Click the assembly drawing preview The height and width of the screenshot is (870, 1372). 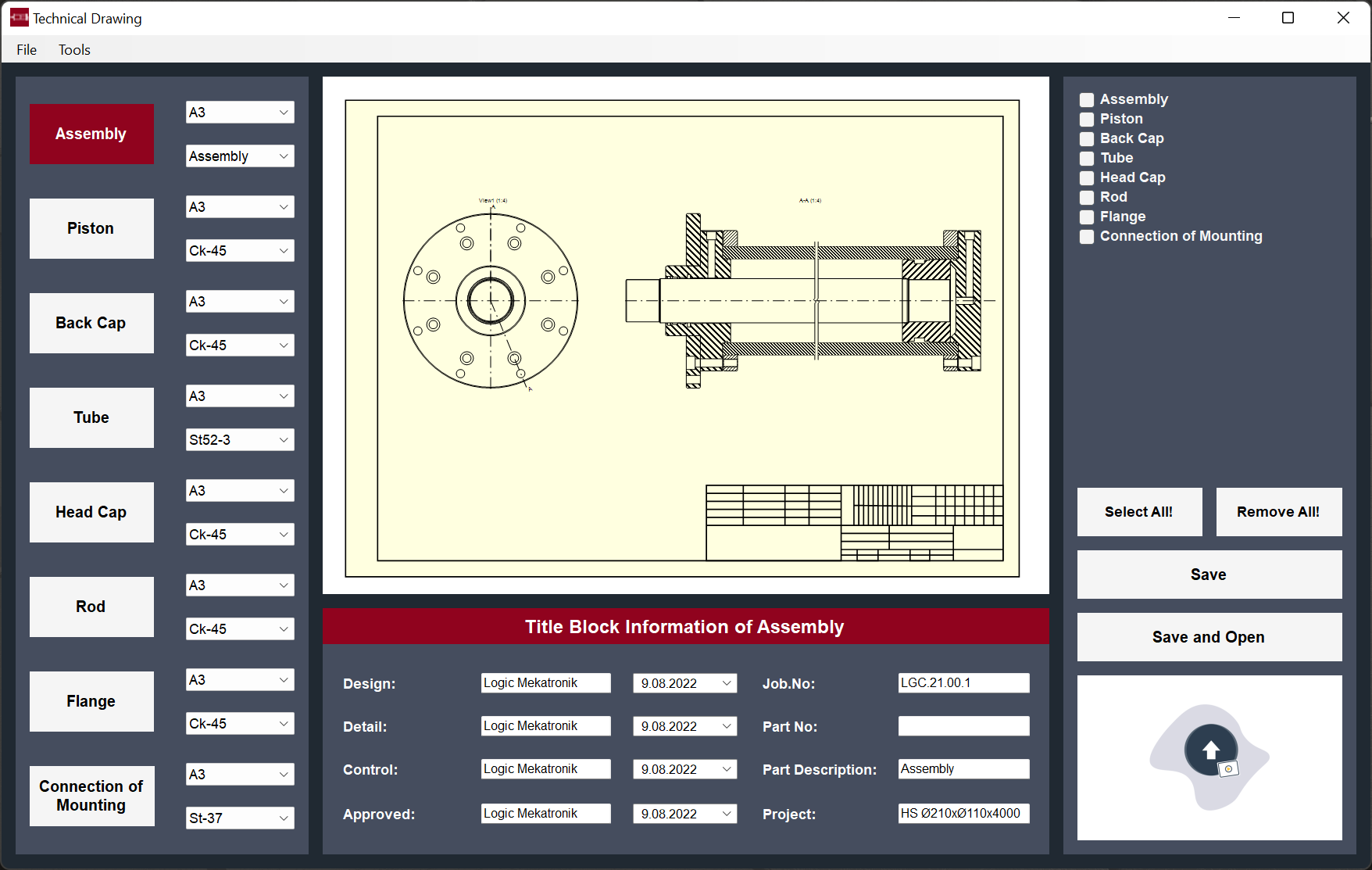[686, 335]
